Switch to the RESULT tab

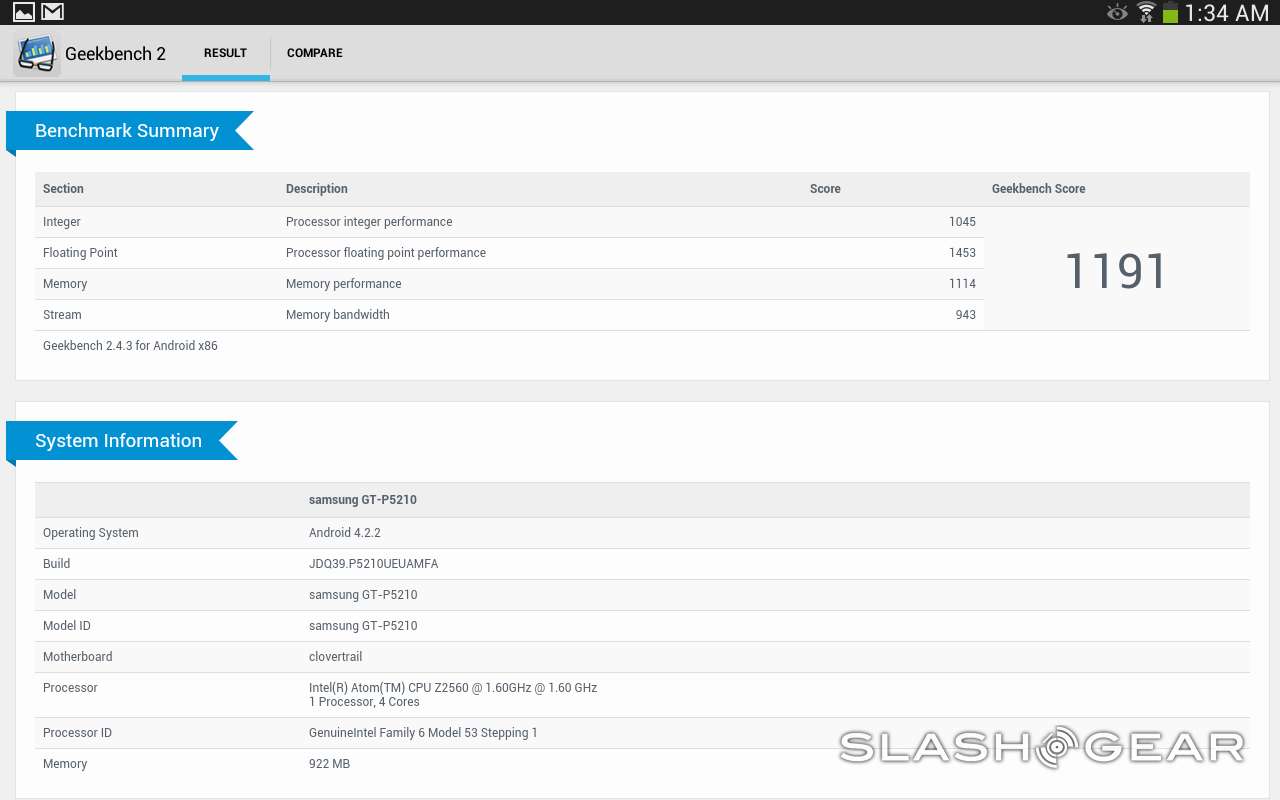point(225,53)
